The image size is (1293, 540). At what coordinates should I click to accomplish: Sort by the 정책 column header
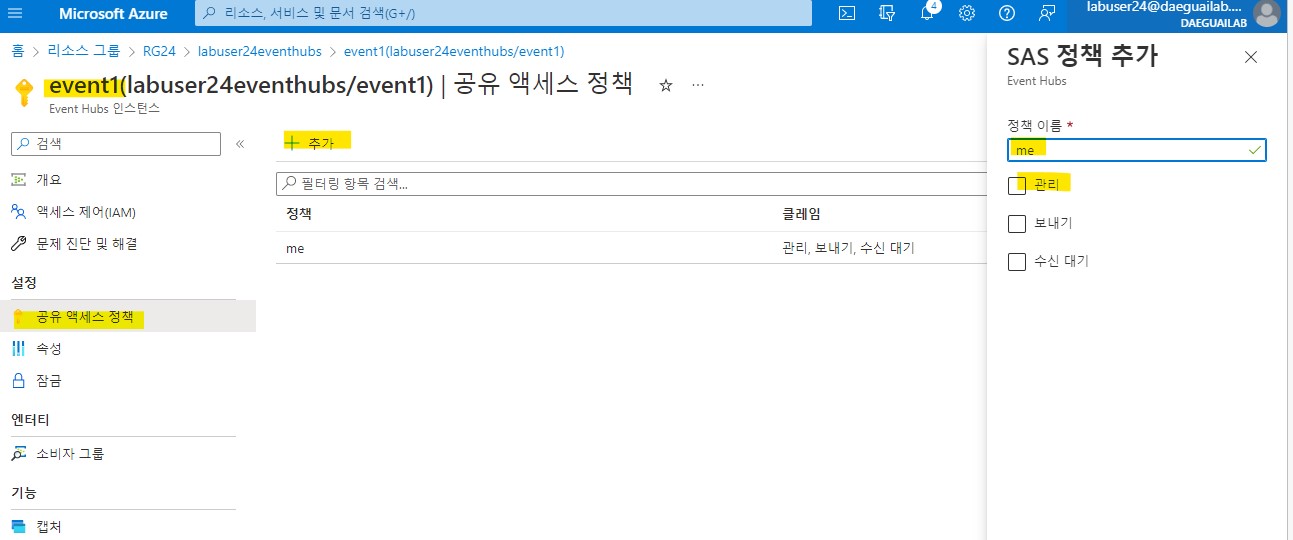click(x=298, y=215)
